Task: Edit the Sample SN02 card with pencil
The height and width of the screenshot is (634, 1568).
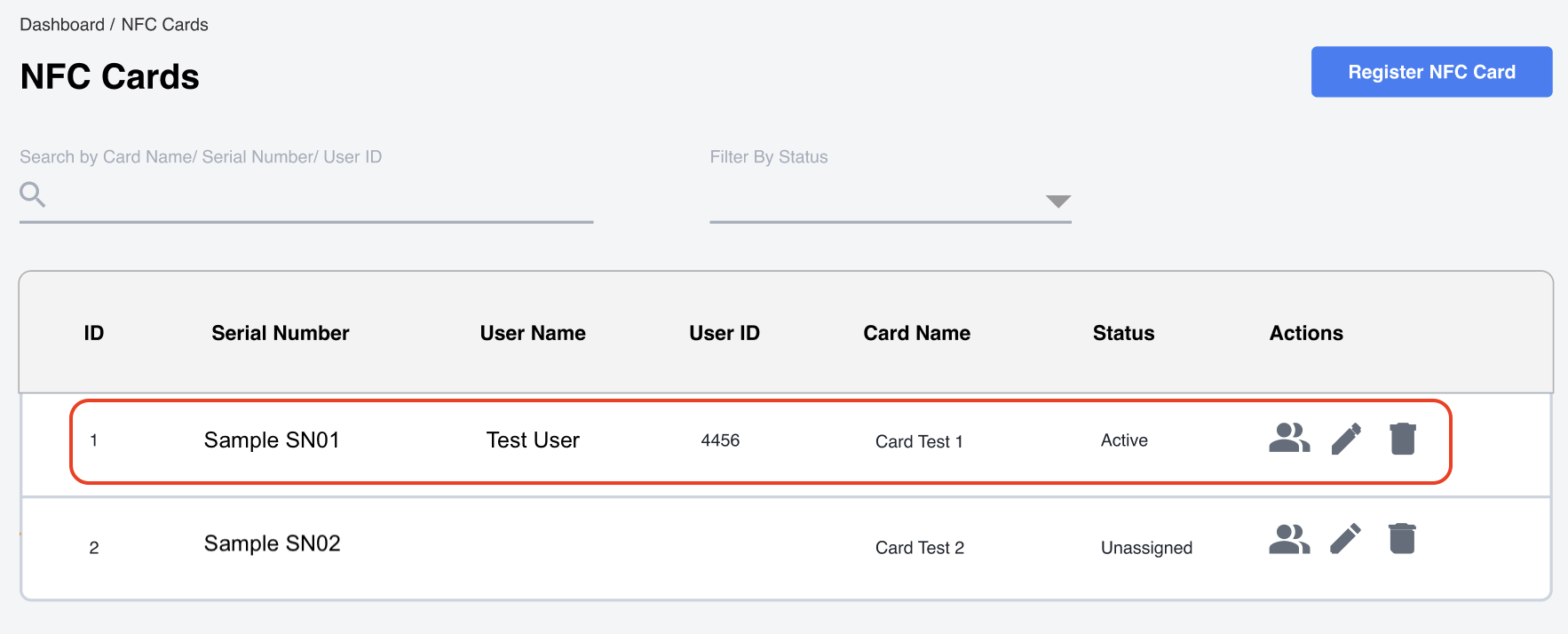Action: [x=1346, y=539]
